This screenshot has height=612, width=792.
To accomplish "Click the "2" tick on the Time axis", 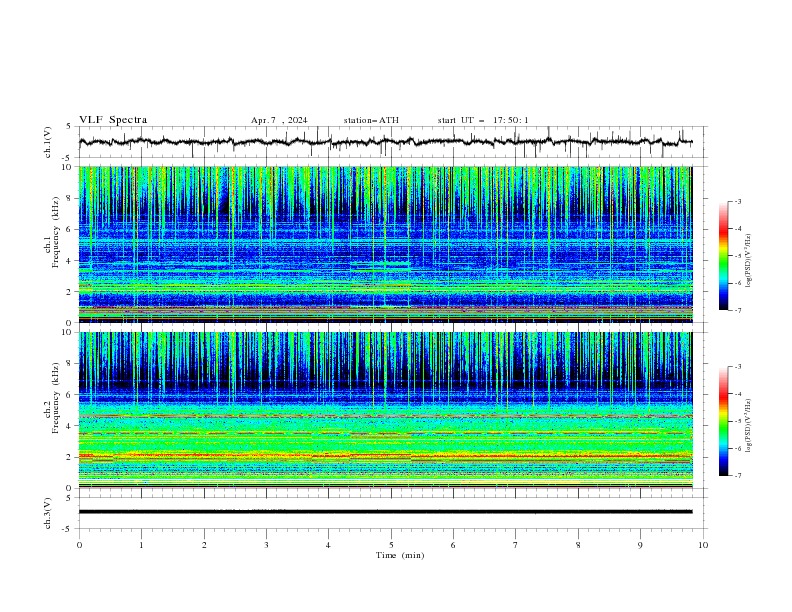I will click(x=204, y=545).
